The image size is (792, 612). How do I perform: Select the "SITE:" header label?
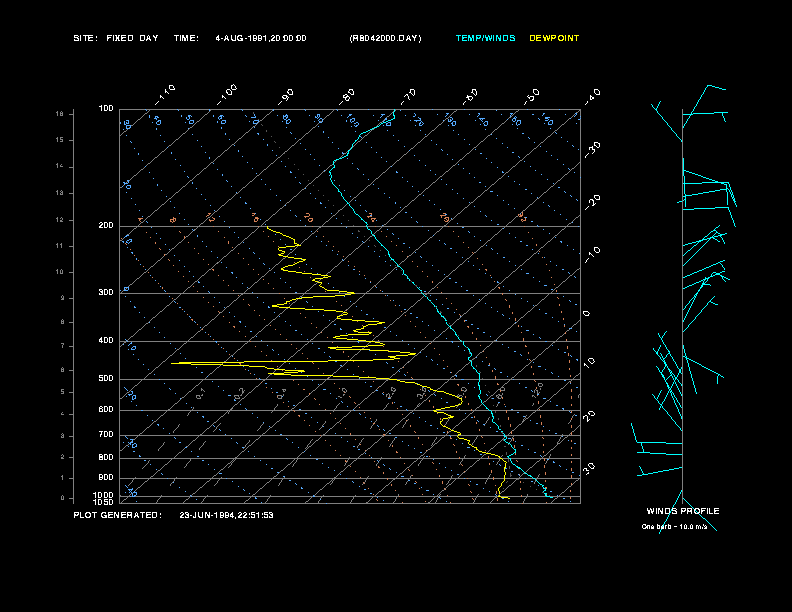point(85,38)
